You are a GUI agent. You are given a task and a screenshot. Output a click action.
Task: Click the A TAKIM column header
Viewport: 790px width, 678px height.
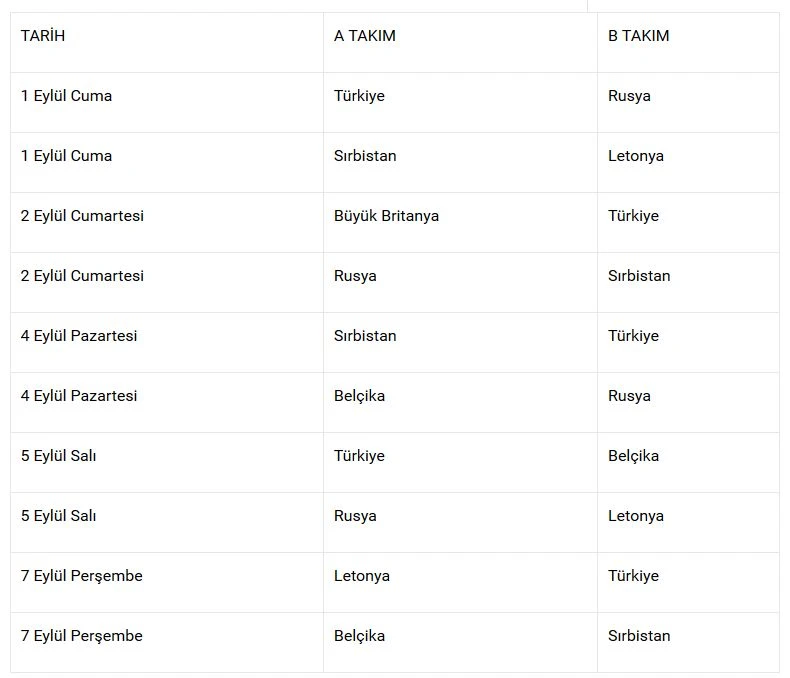click(365, 36)
